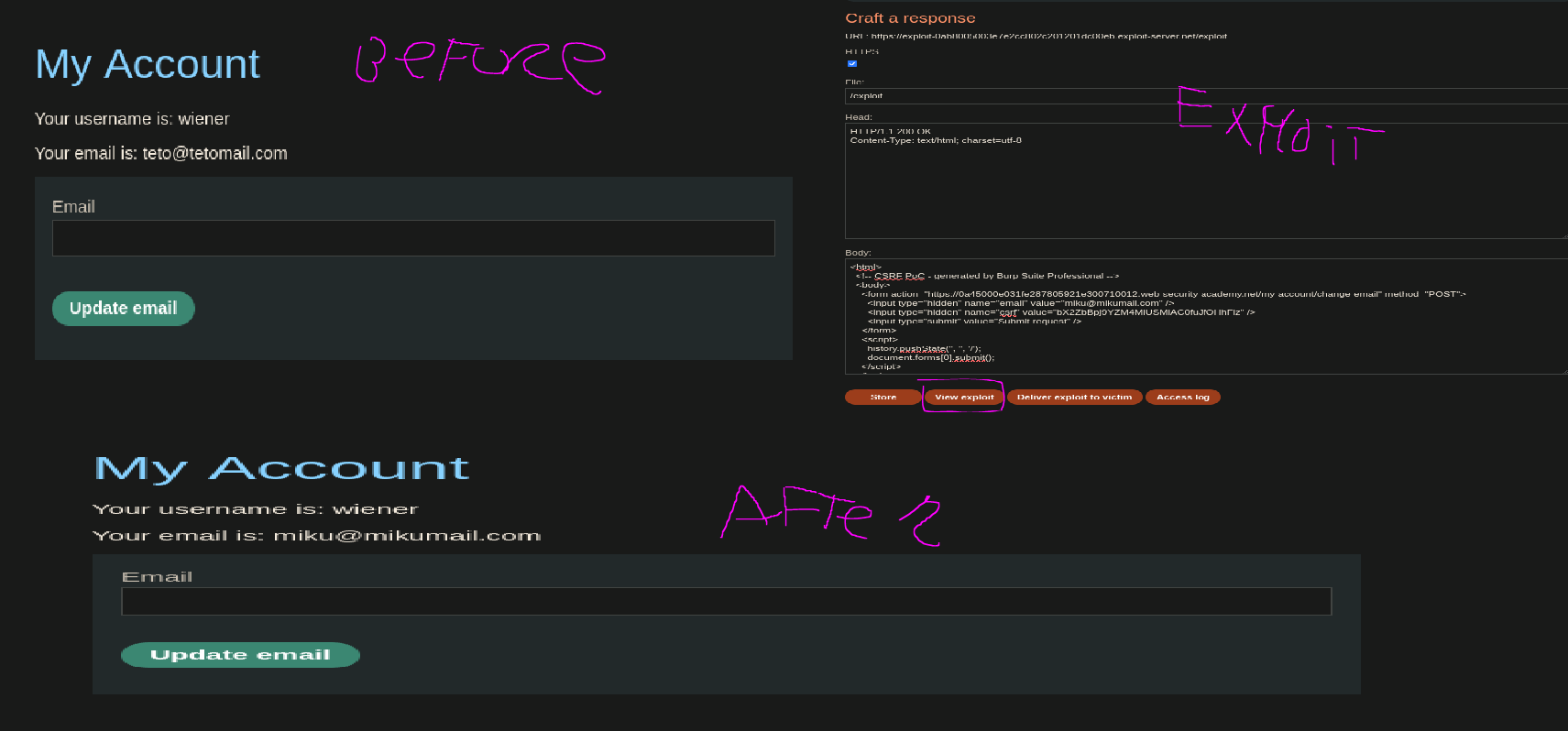The width and height of the screenshot is (1568, 731).
Task: Click the 'HTTP/1.1 200 OK' header line
Action: [x=890, y=132]
